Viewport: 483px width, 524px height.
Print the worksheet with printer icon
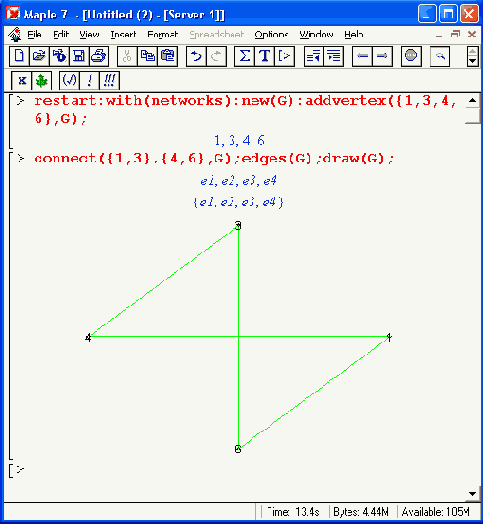[99, 56]
